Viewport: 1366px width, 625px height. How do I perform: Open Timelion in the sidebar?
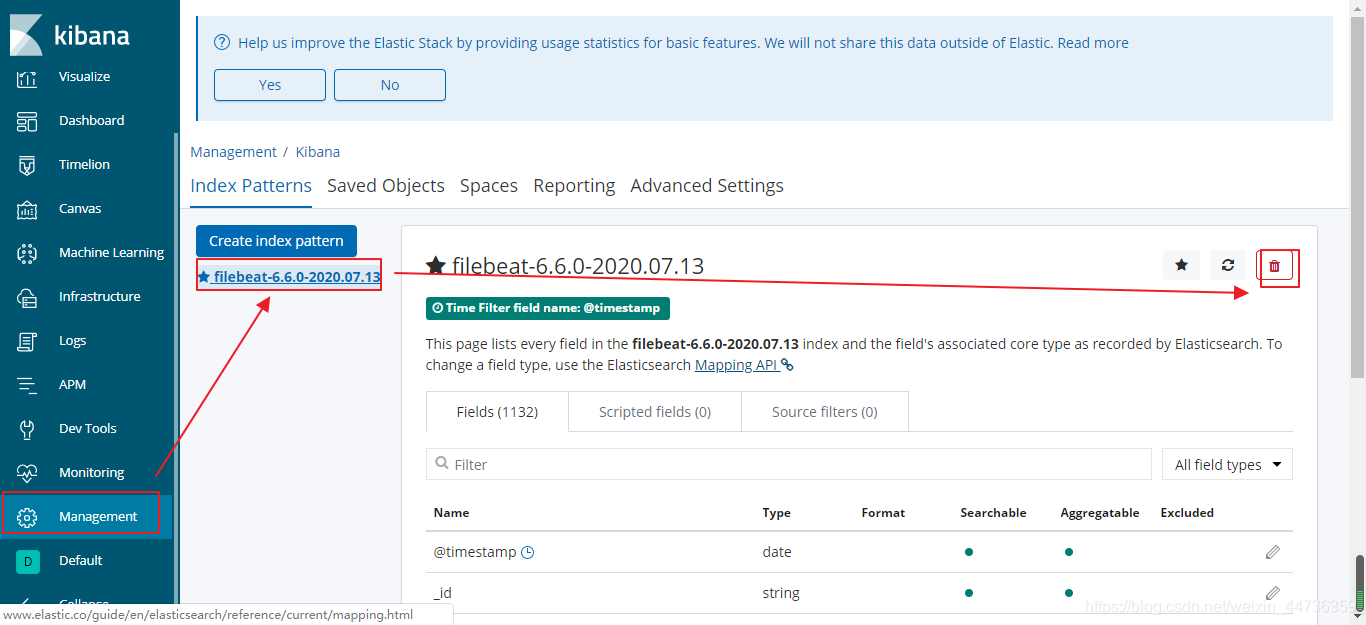84,165
